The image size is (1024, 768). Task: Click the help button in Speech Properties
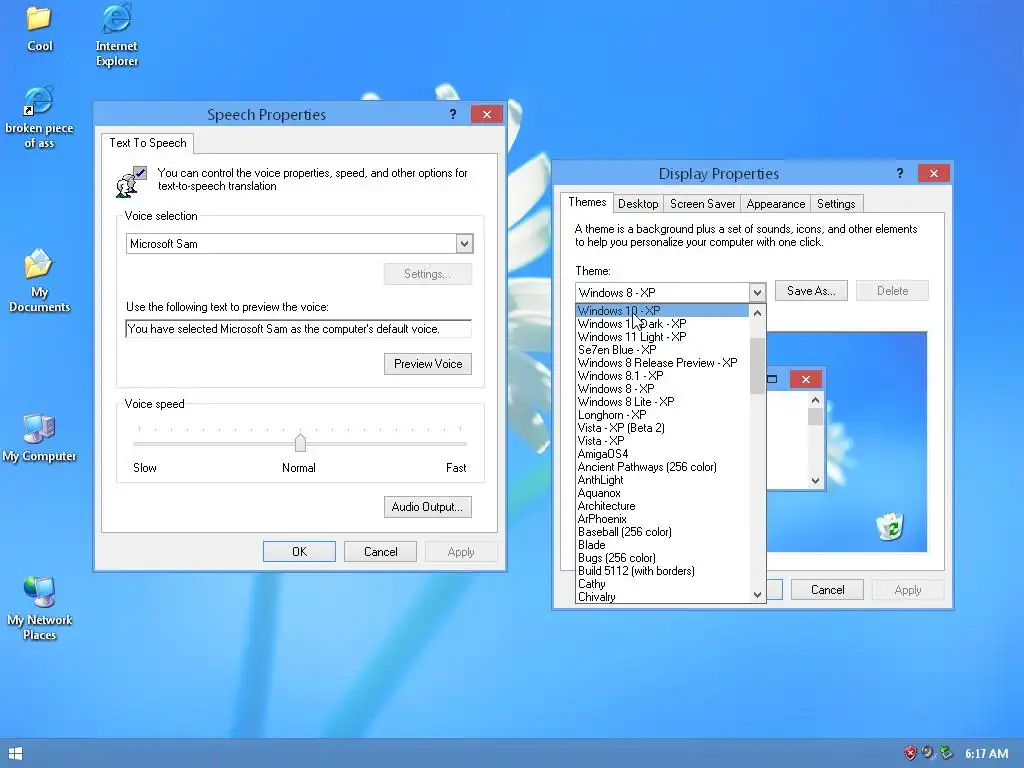pyautogui.click(x=453, y=114)
